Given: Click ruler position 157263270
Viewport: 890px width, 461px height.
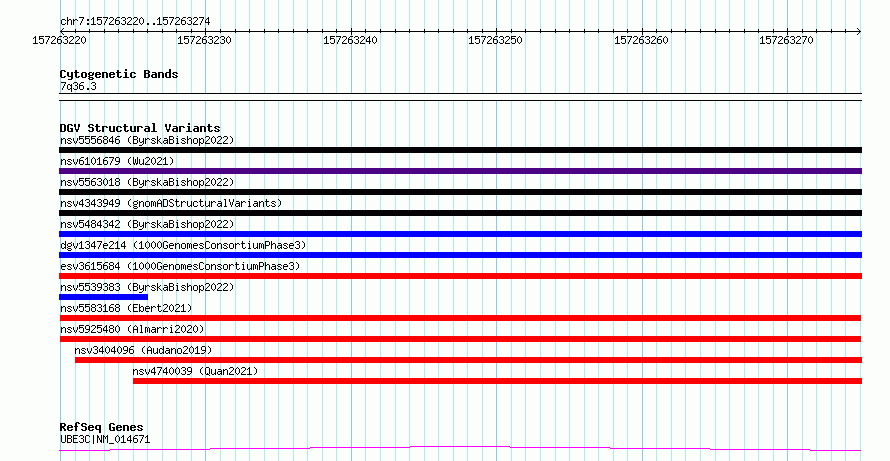Looking at the screenshot, I should point(787,40).
